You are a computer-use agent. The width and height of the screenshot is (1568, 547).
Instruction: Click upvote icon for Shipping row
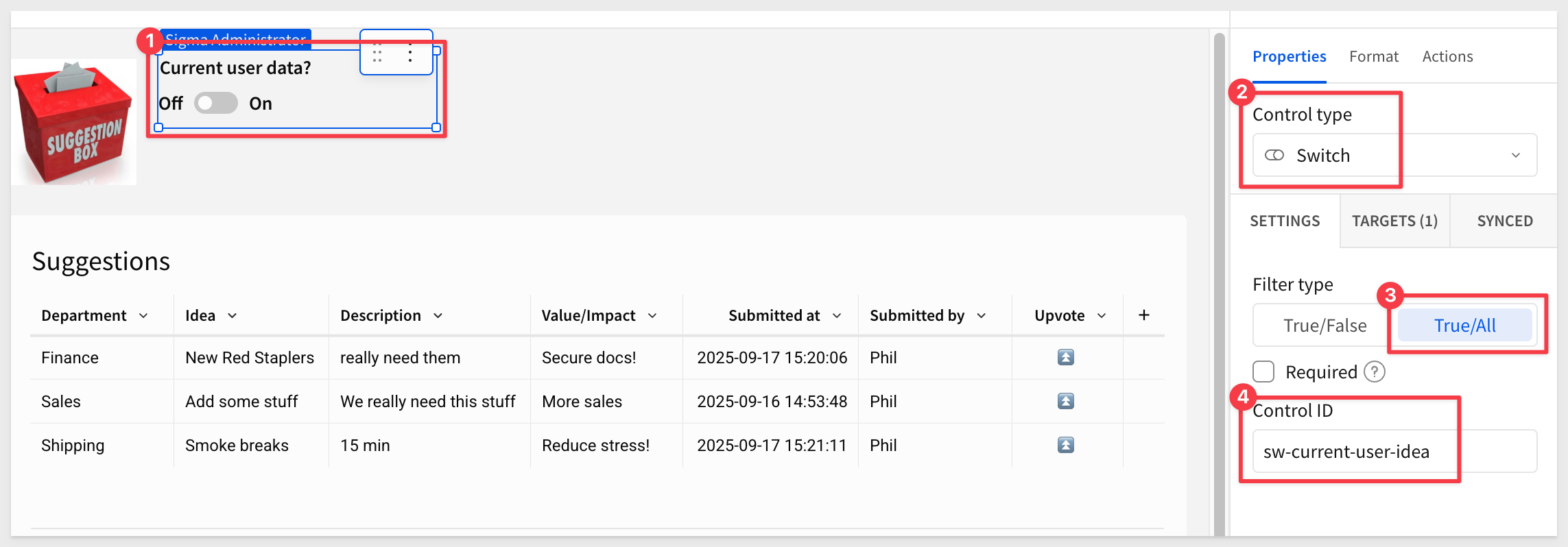click(x=1065, y=445)
